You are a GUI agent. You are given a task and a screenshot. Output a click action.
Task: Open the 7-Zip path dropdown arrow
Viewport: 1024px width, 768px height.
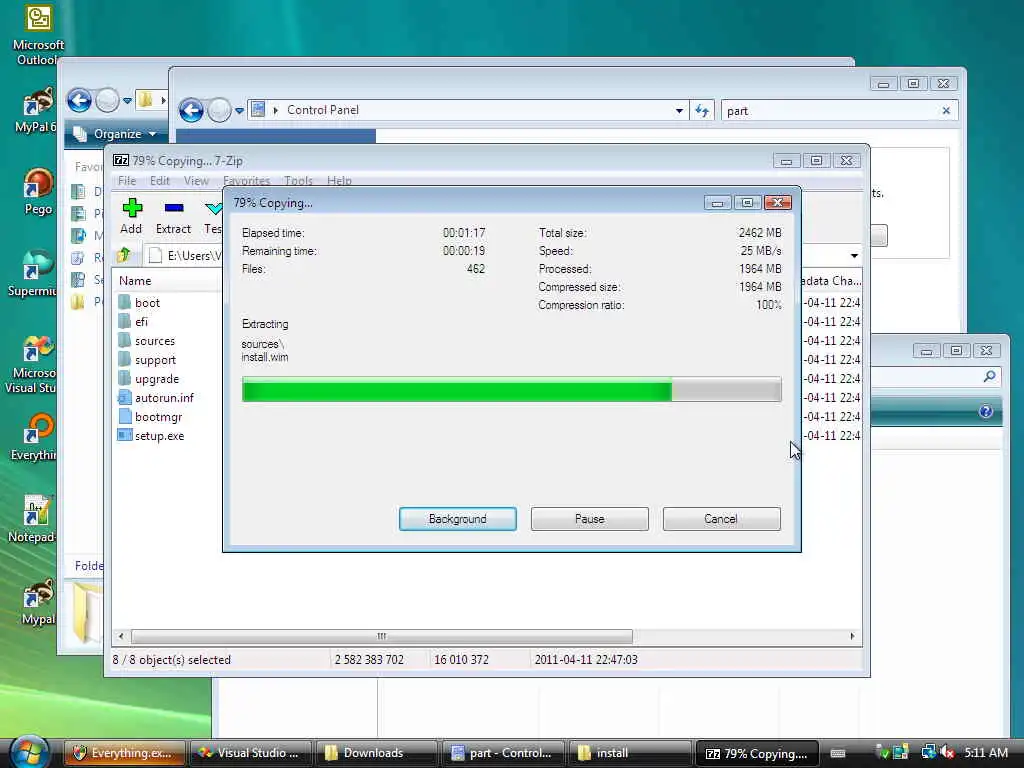pos(854,255)
